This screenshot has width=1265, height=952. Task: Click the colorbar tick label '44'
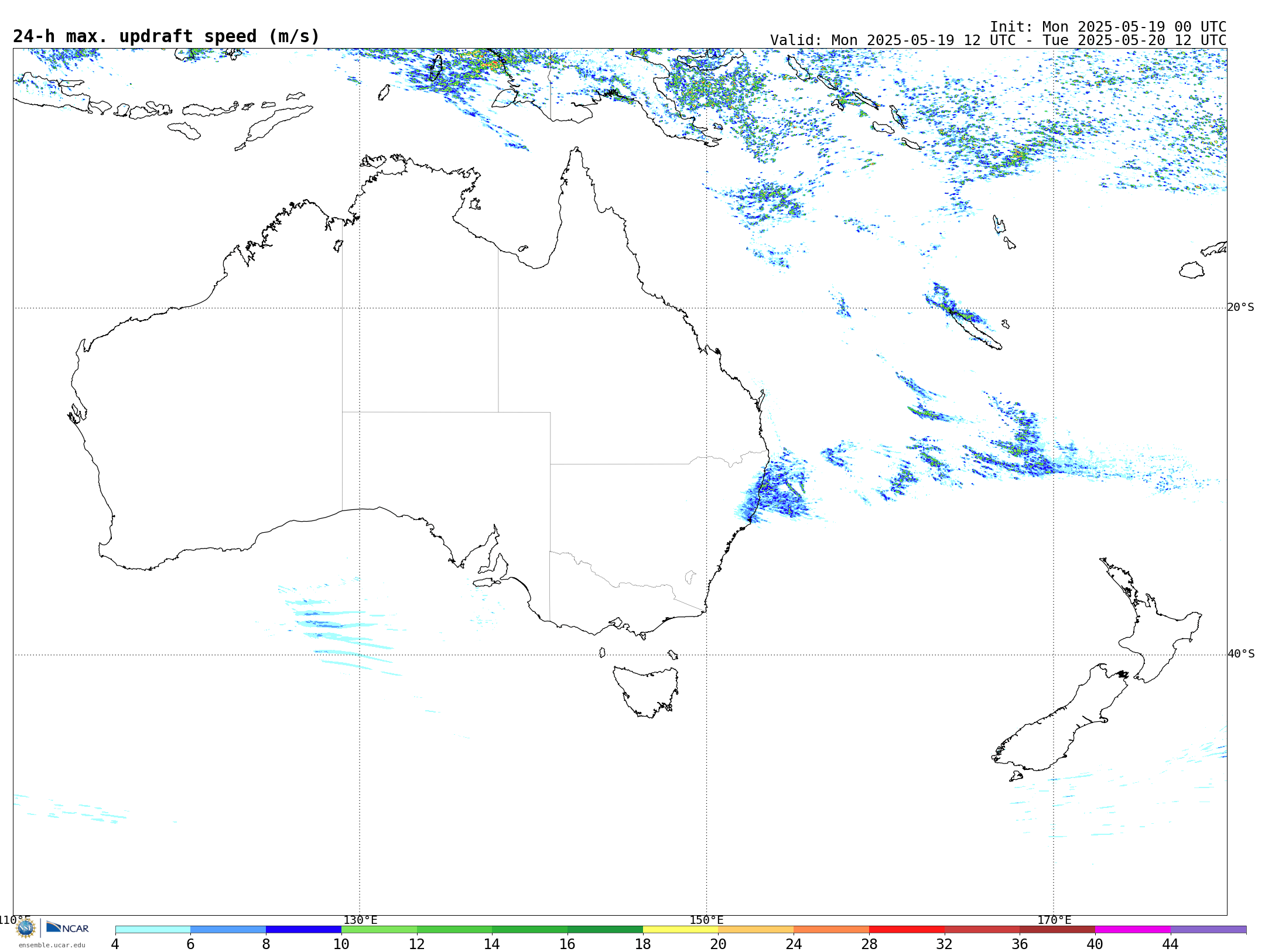tap(1171, 944)
